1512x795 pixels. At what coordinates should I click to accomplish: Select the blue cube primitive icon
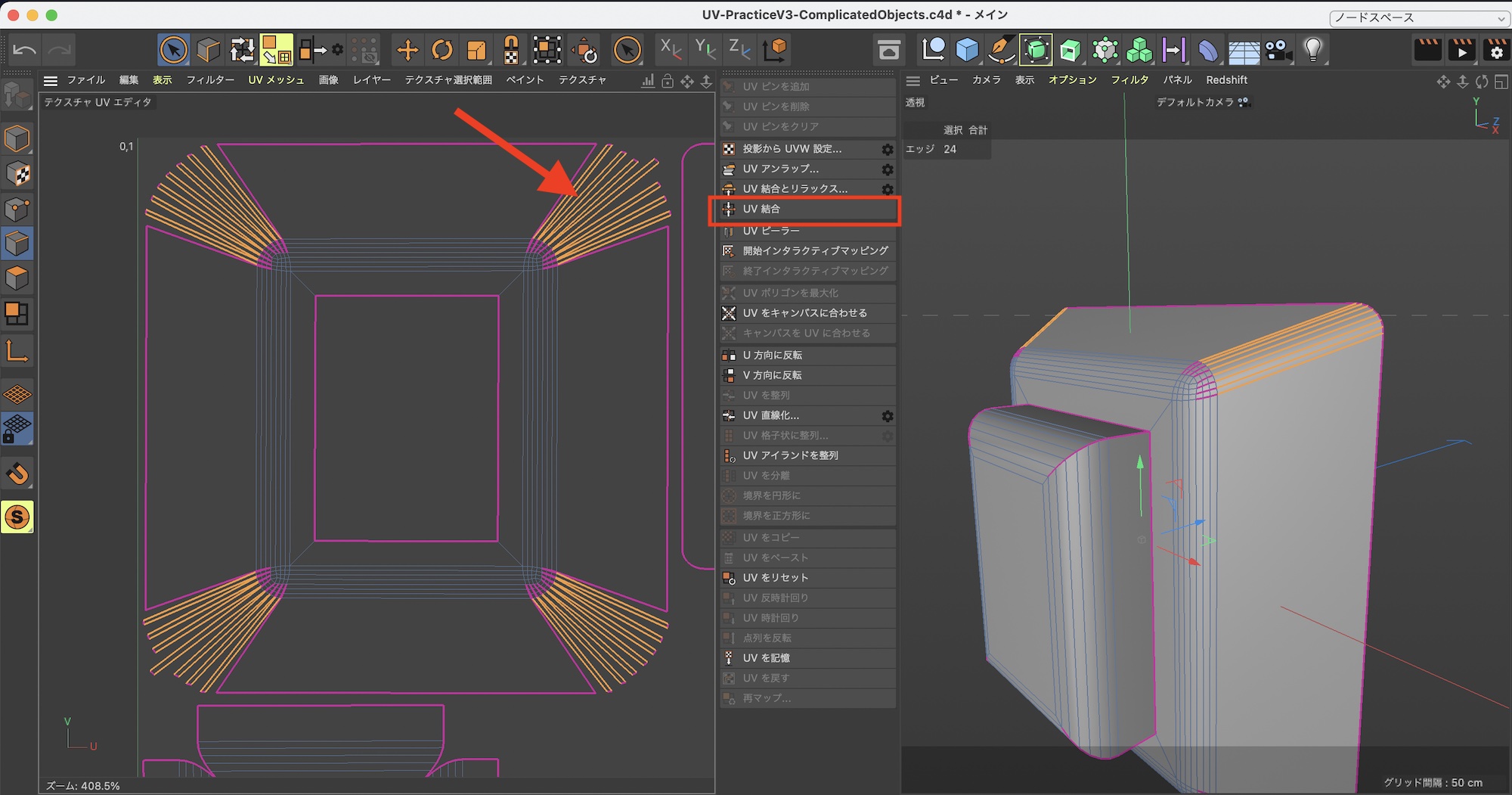click(x=967, y=51)
